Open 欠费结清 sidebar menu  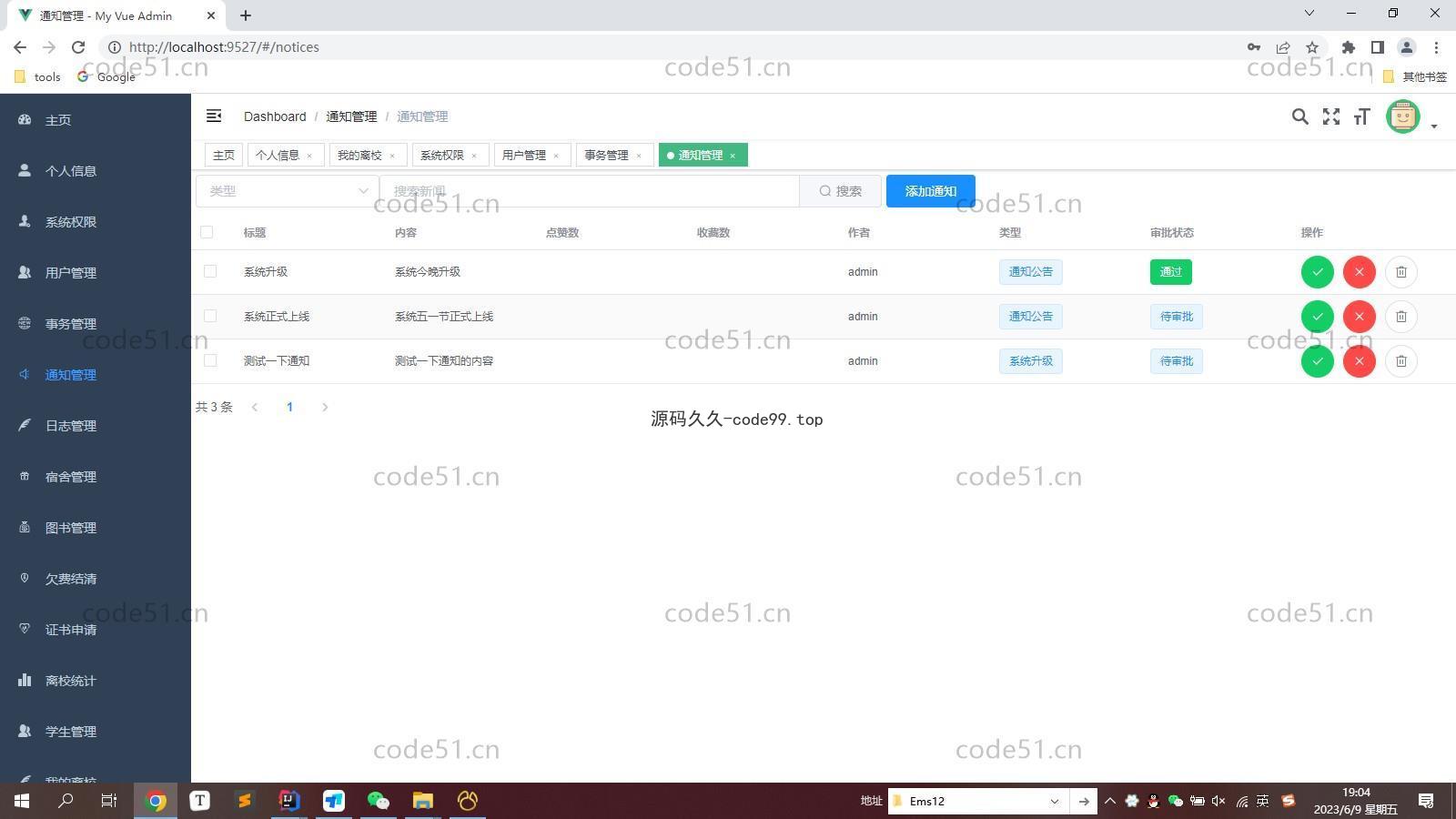[x=96, y=579]
